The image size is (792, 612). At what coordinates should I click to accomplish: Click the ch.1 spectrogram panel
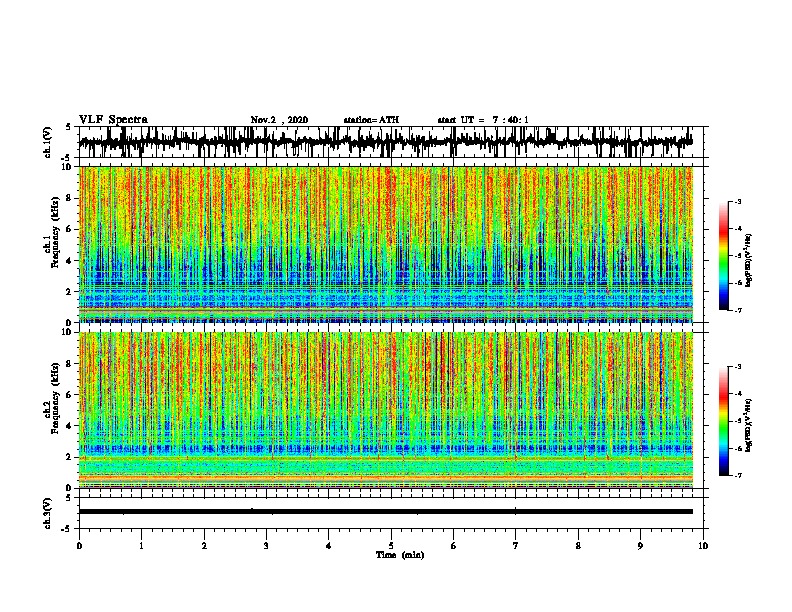pyautogui.click(x=385, y=244)
